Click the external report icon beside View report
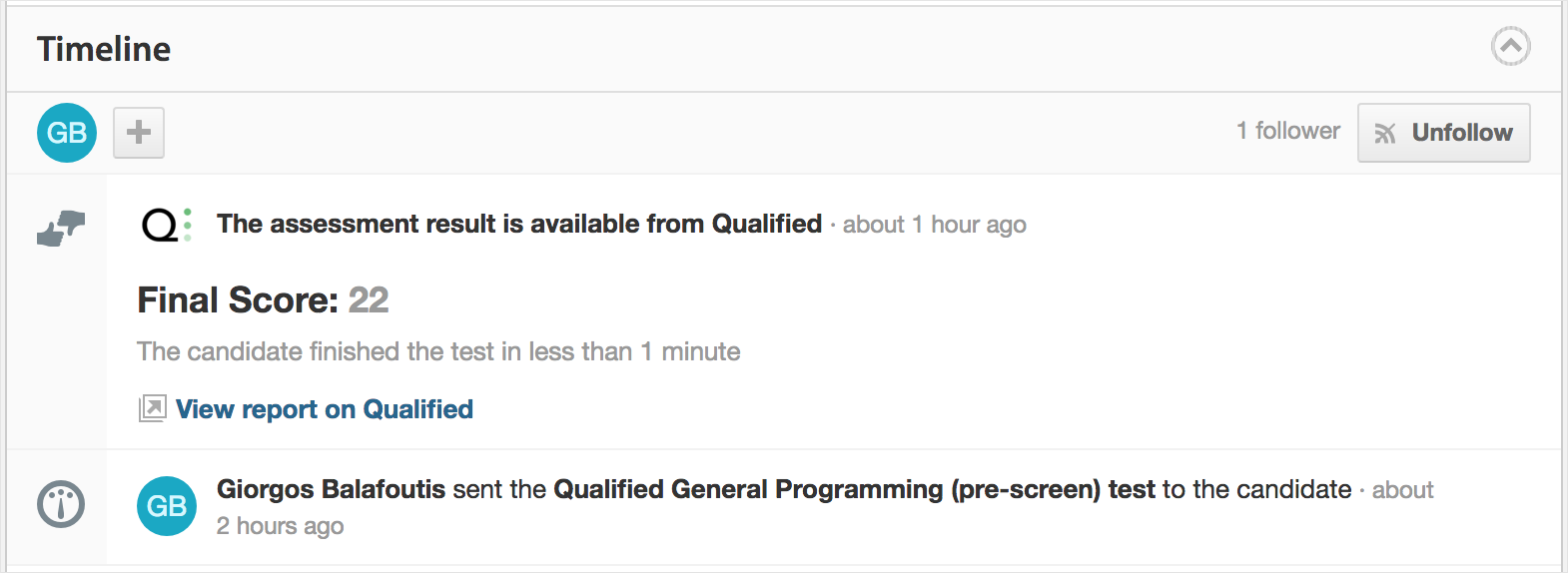 coord(152,409)
